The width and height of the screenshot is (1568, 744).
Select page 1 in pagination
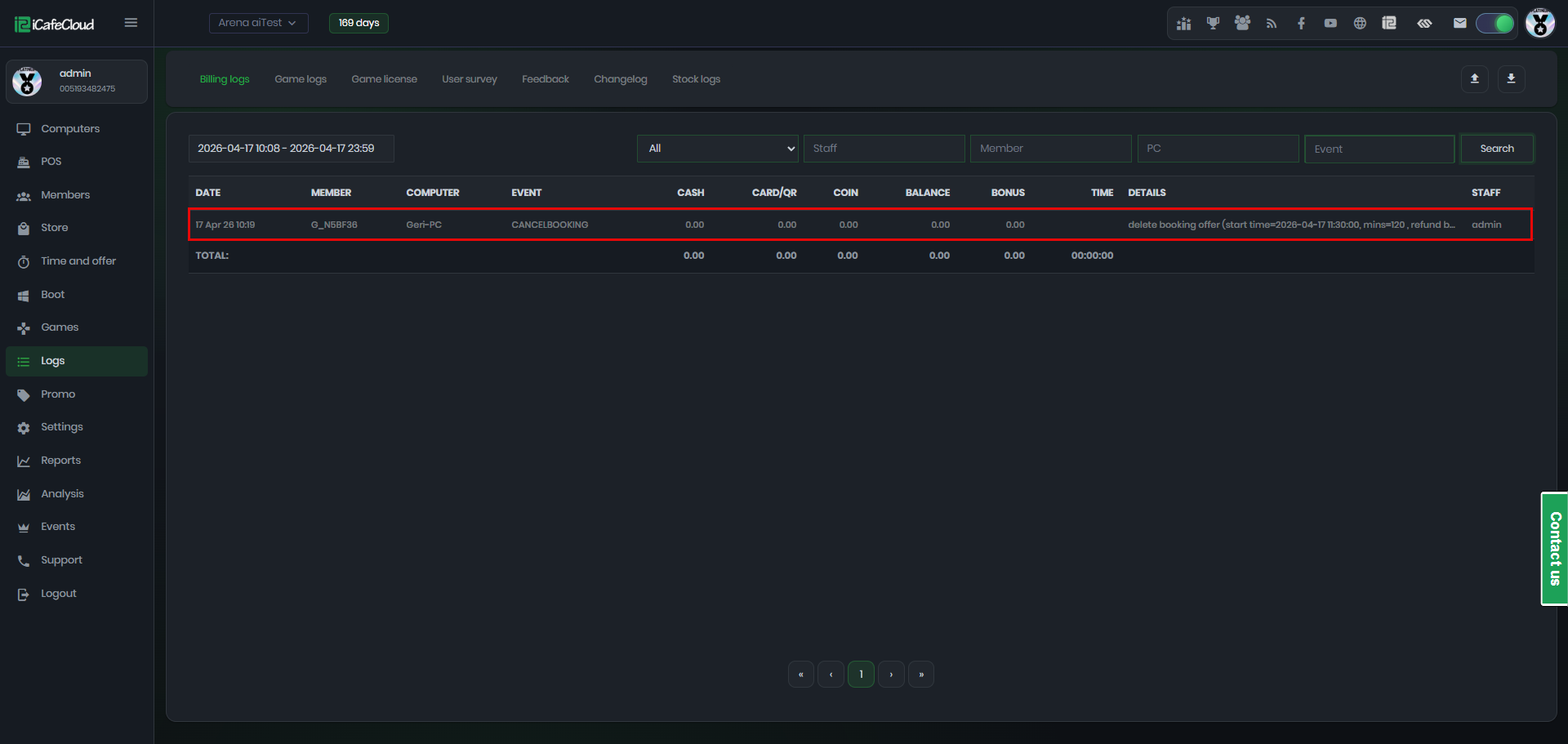tap(861, 675)
